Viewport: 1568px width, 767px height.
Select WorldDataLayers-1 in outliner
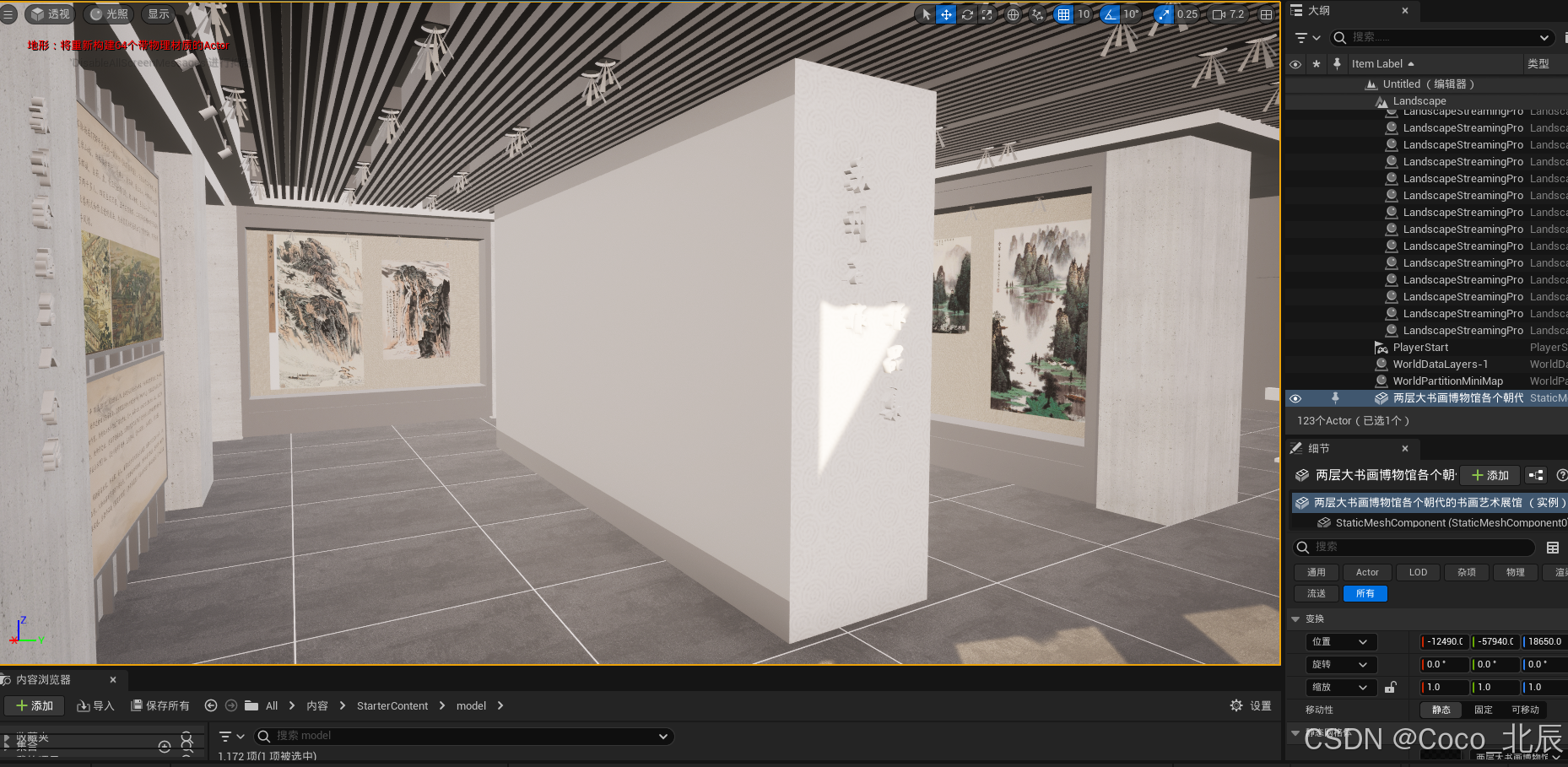(x=1440, y=365)
